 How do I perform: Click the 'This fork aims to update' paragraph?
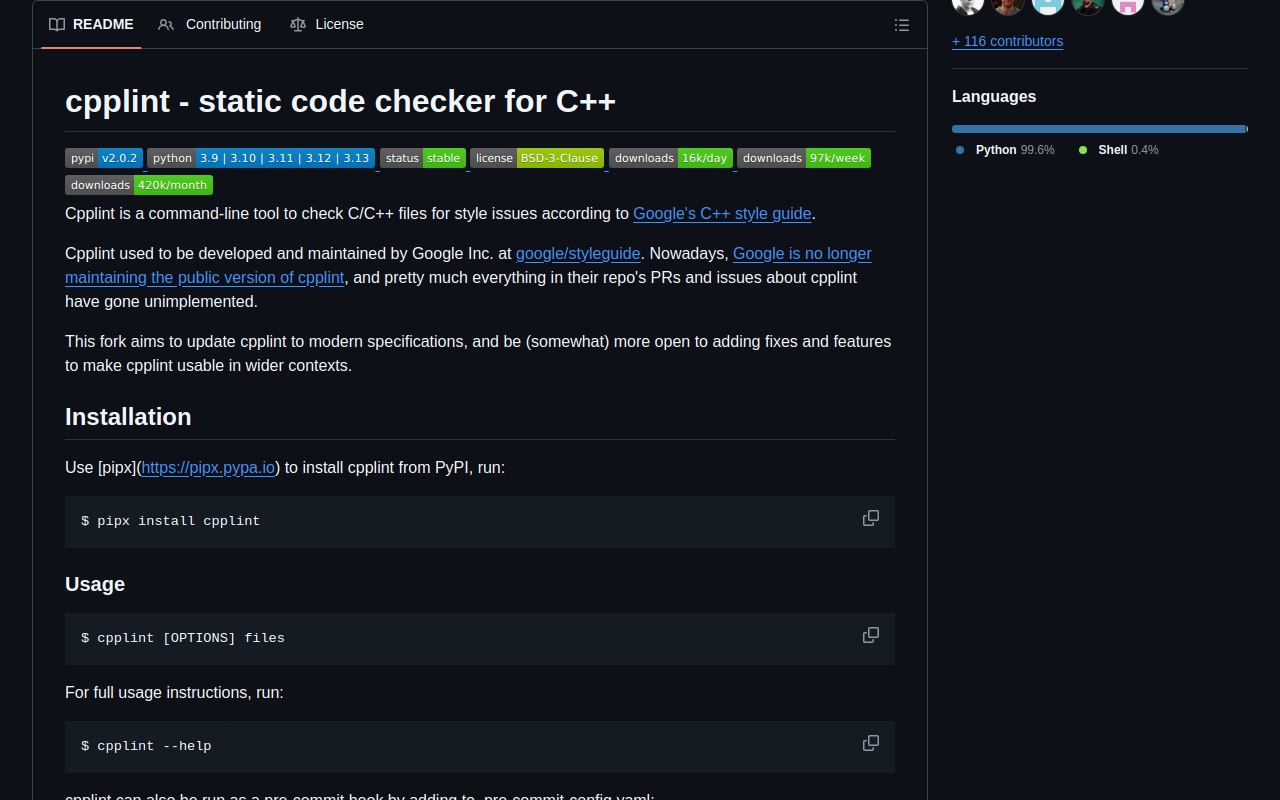[x=478, y=353]
